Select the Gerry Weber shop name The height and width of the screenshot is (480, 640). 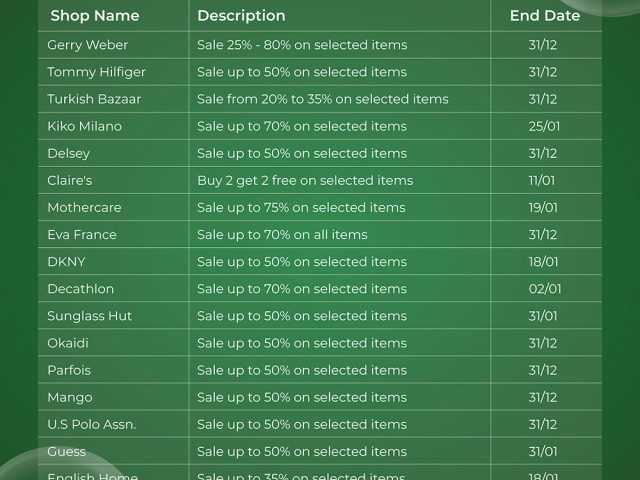88,45
